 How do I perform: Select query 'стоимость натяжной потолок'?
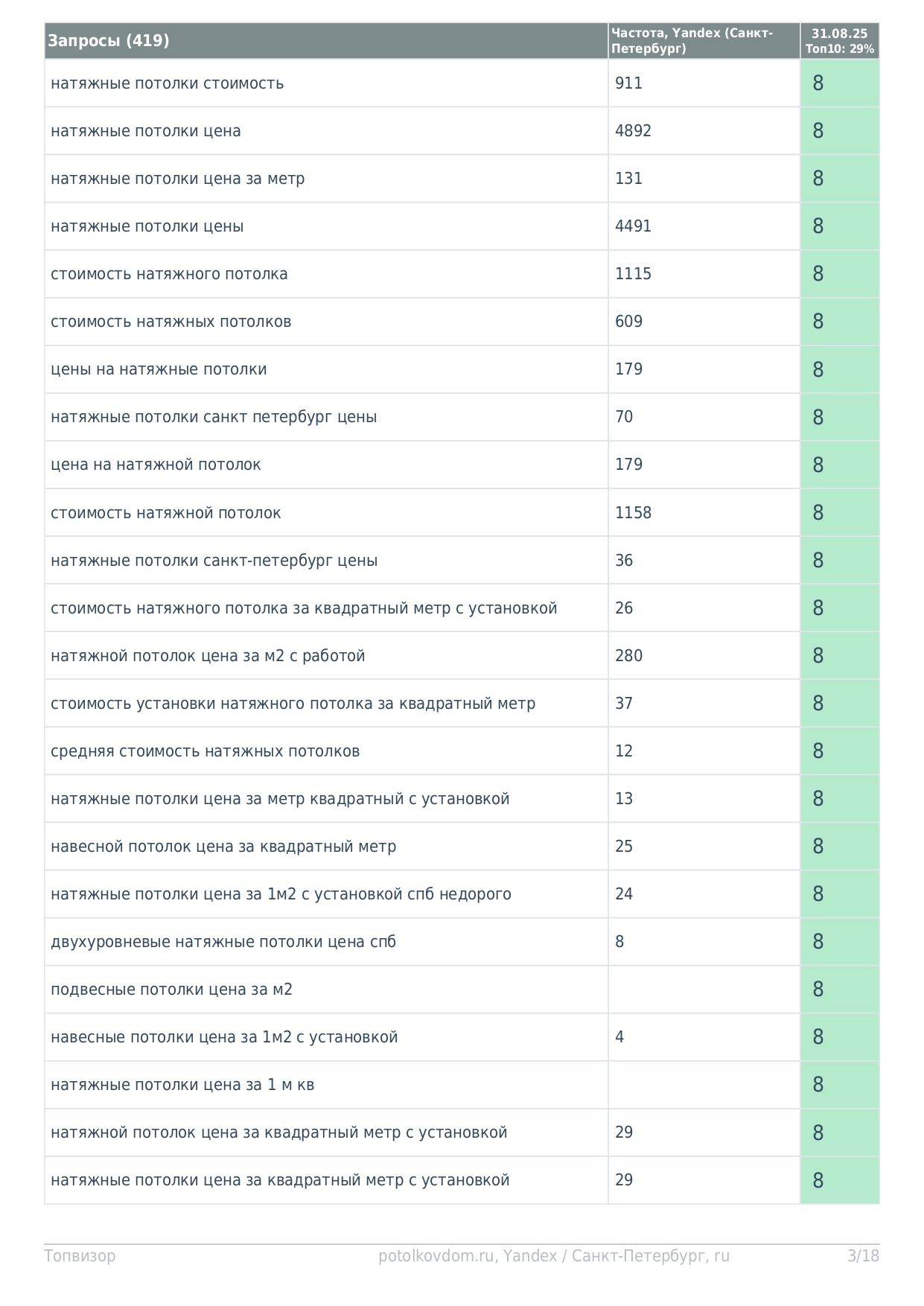[166, 513]
